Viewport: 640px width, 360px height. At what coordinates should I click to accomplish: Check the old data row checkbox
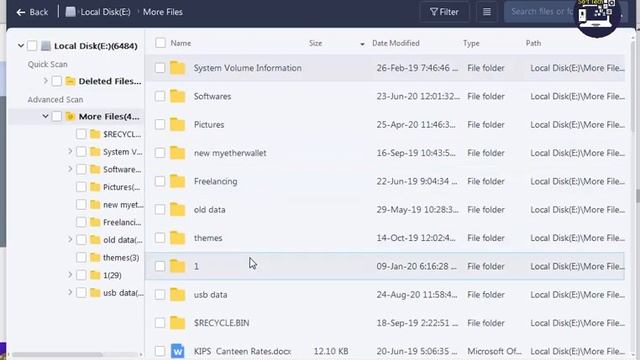160,209
